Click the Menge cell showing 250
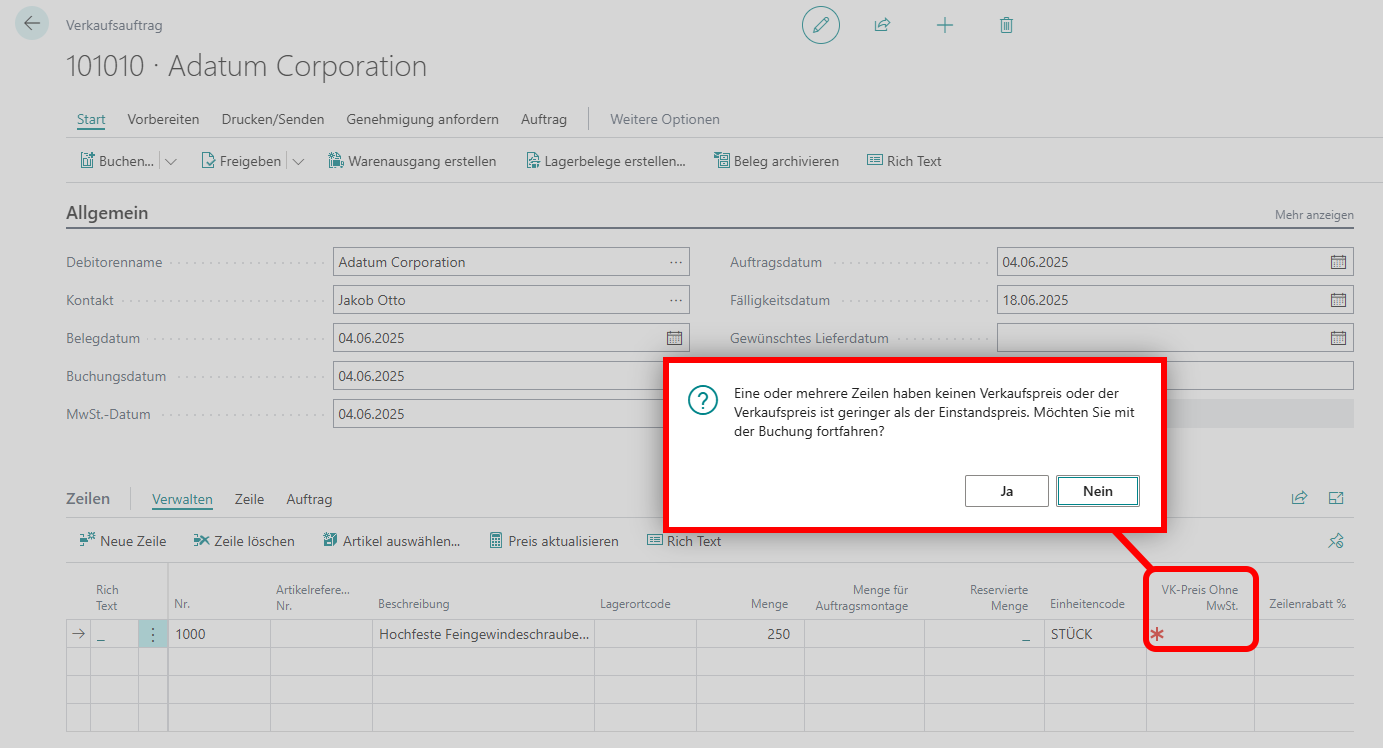 point(750,634)
